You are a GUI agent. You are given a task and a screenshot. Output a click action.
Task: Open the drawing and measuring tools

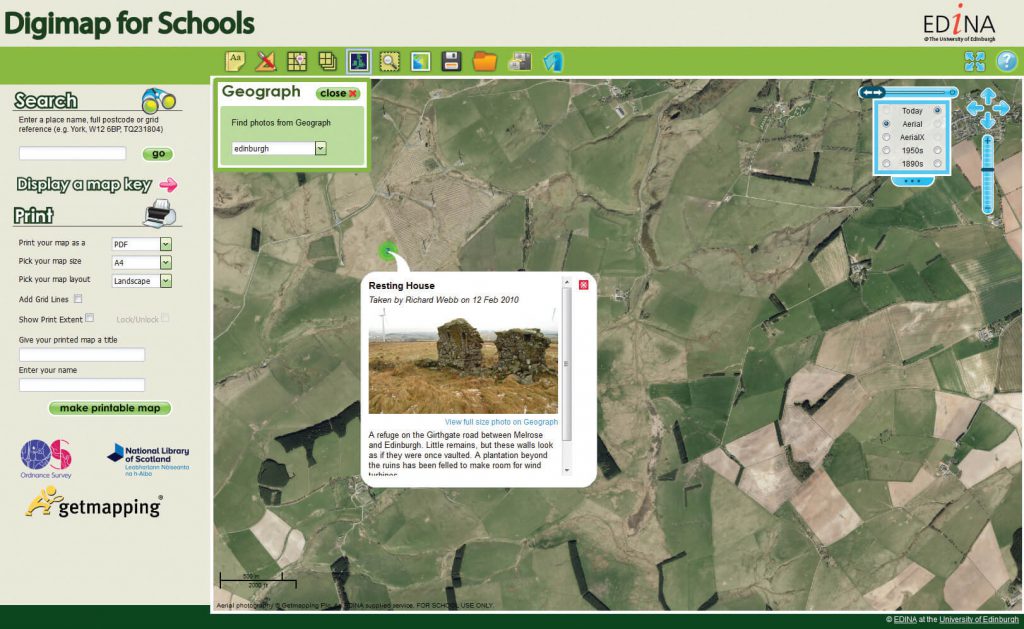[x=264, y=60]
